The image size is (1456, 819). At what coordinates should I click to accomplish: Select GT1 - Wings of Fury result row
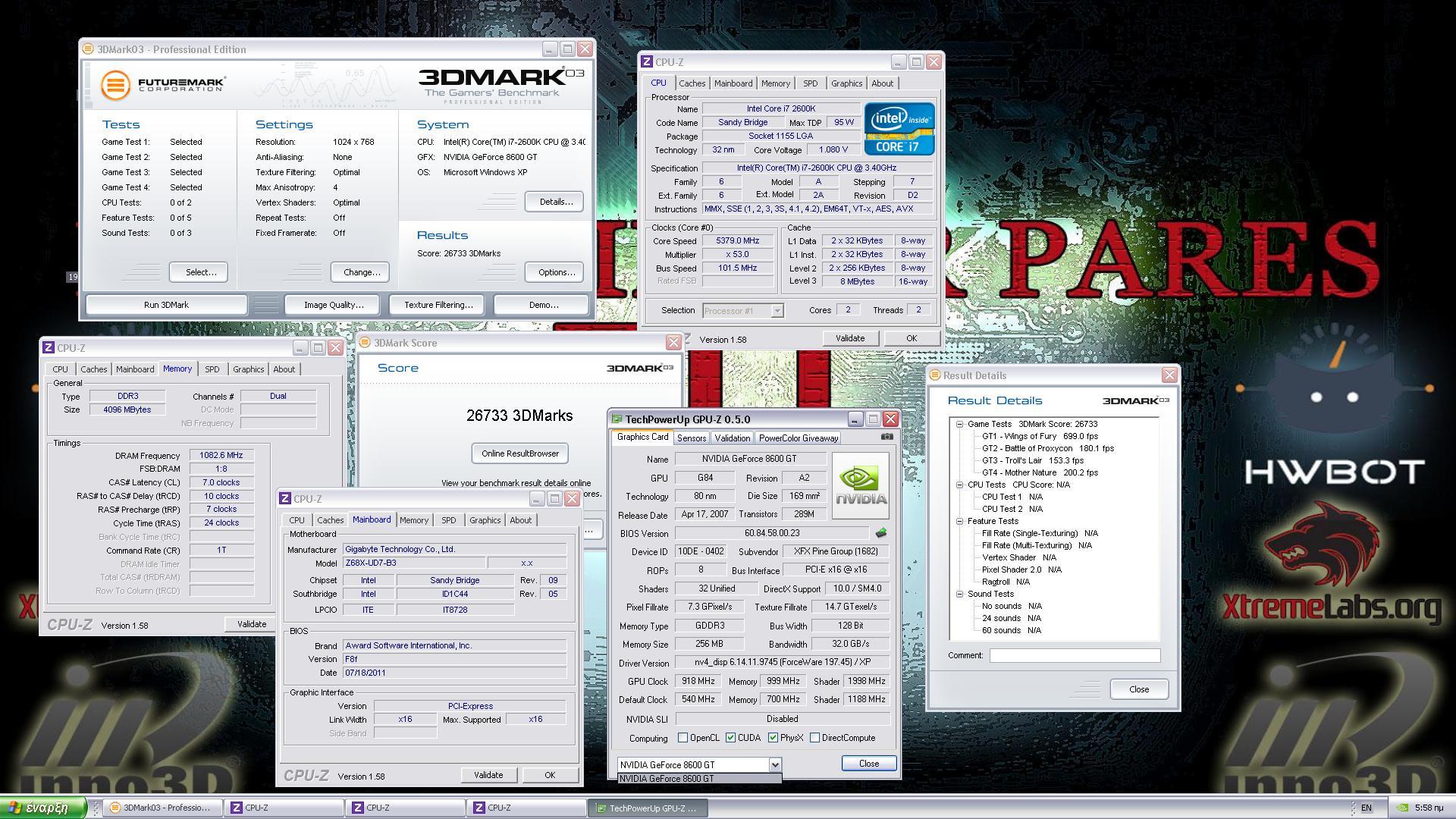click(x=1040, y=436)
